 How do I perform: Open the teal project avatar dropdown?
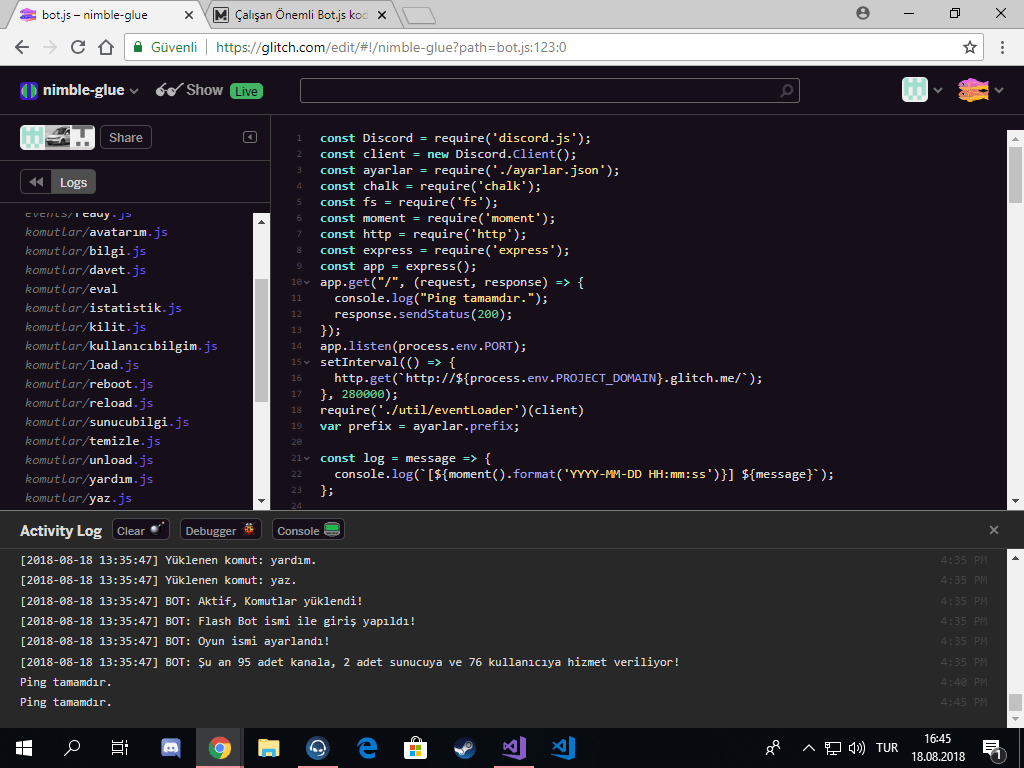click(921, 90)
